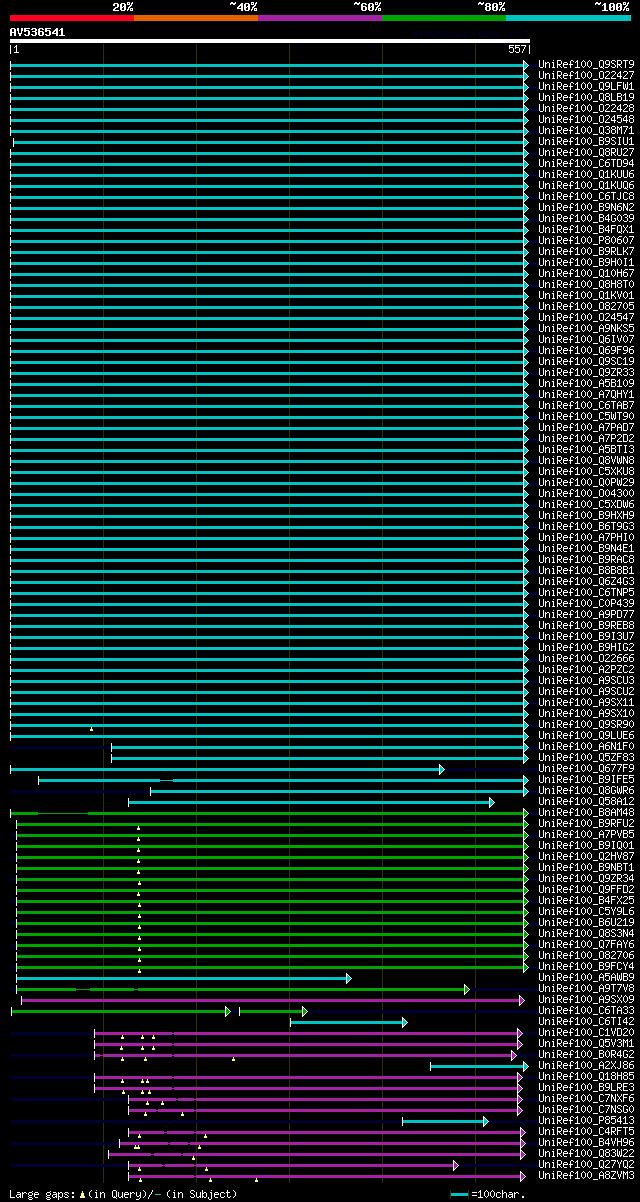Image resolution: width=640 pixels, height=1202 pixels.
Task: Select label UniRef100_C6TA33
Action: [586, 1010]
